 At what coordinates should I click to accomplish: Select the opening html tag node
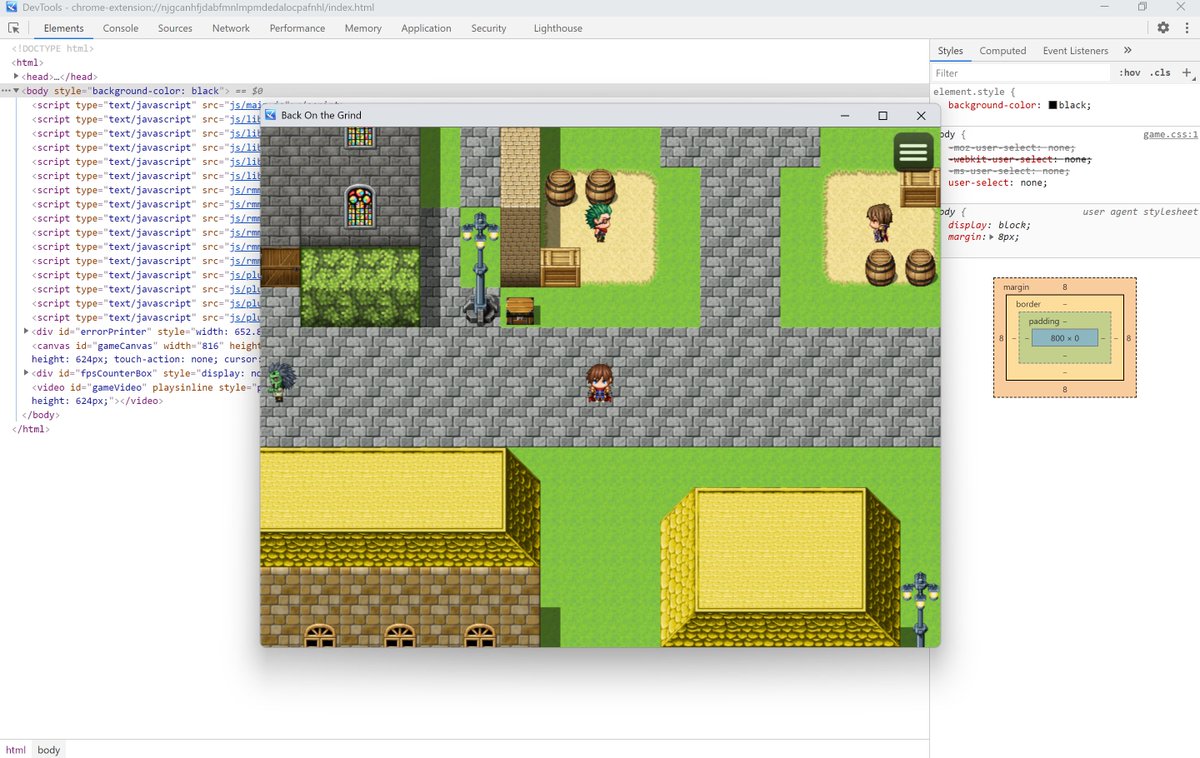27,62
